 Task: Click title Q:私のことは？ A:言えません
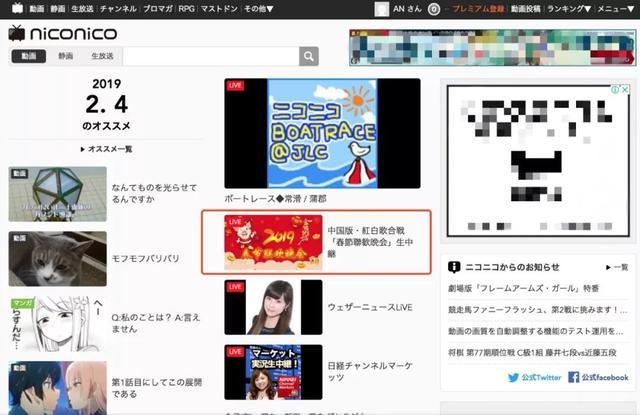coord(156,323)
